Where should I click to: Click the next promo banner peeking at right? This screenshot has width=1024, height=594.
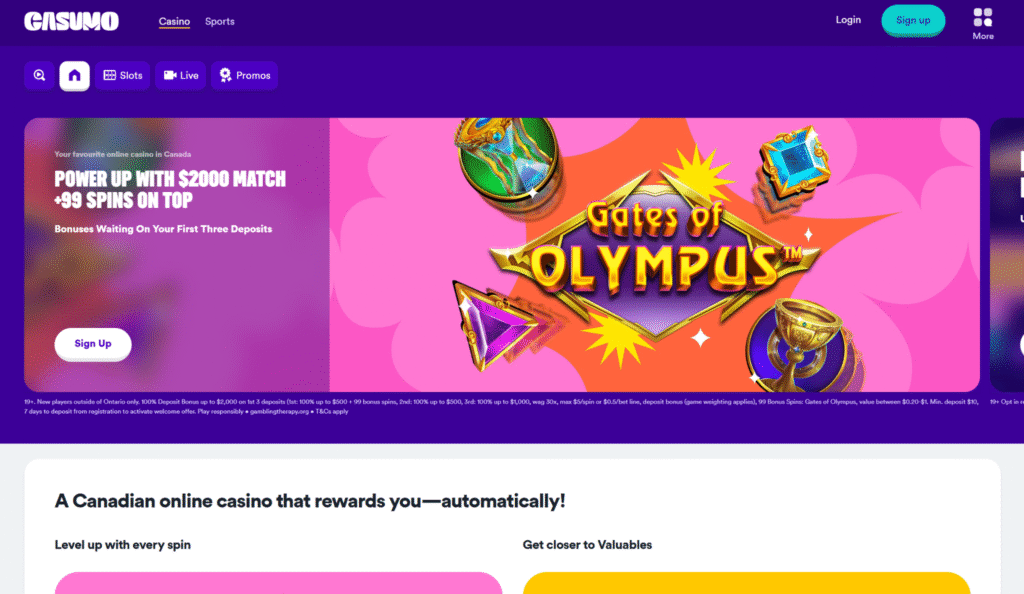tap(1006, 255)
